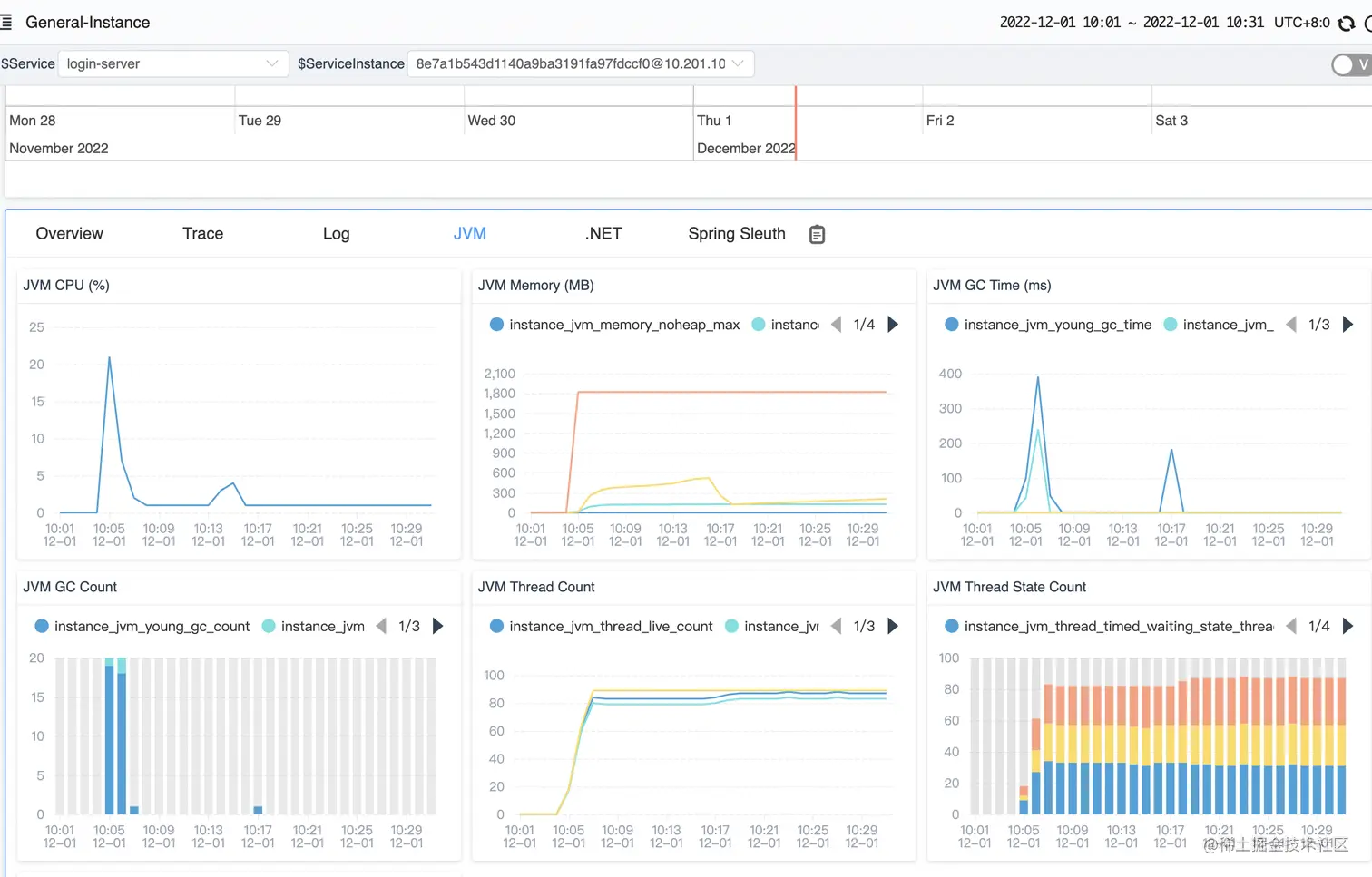Next legend page in JVM GC Count
This screenshot has width=1372, height=877.
point(438,626)
